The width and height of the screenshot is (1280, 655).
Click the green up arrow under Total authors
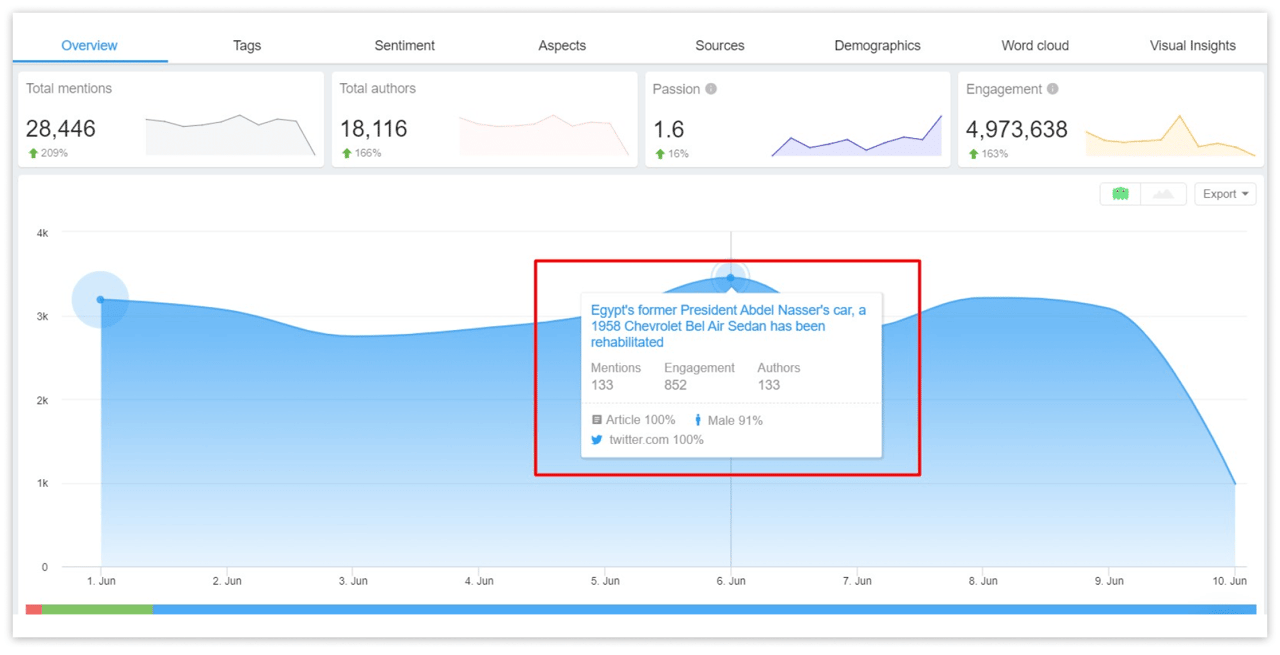(346, 153)
